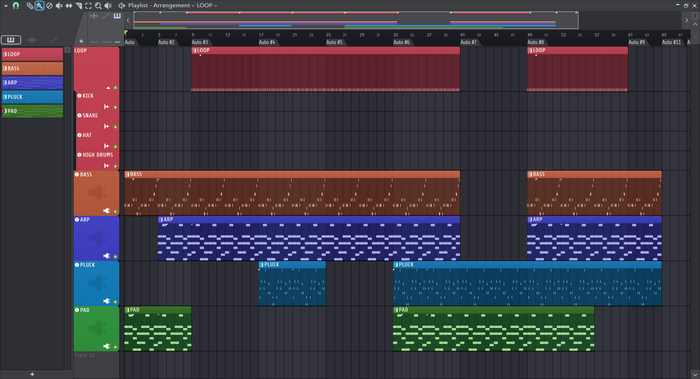Select the Delete tool
Viewport: 700px width, 379px height.
49,6
